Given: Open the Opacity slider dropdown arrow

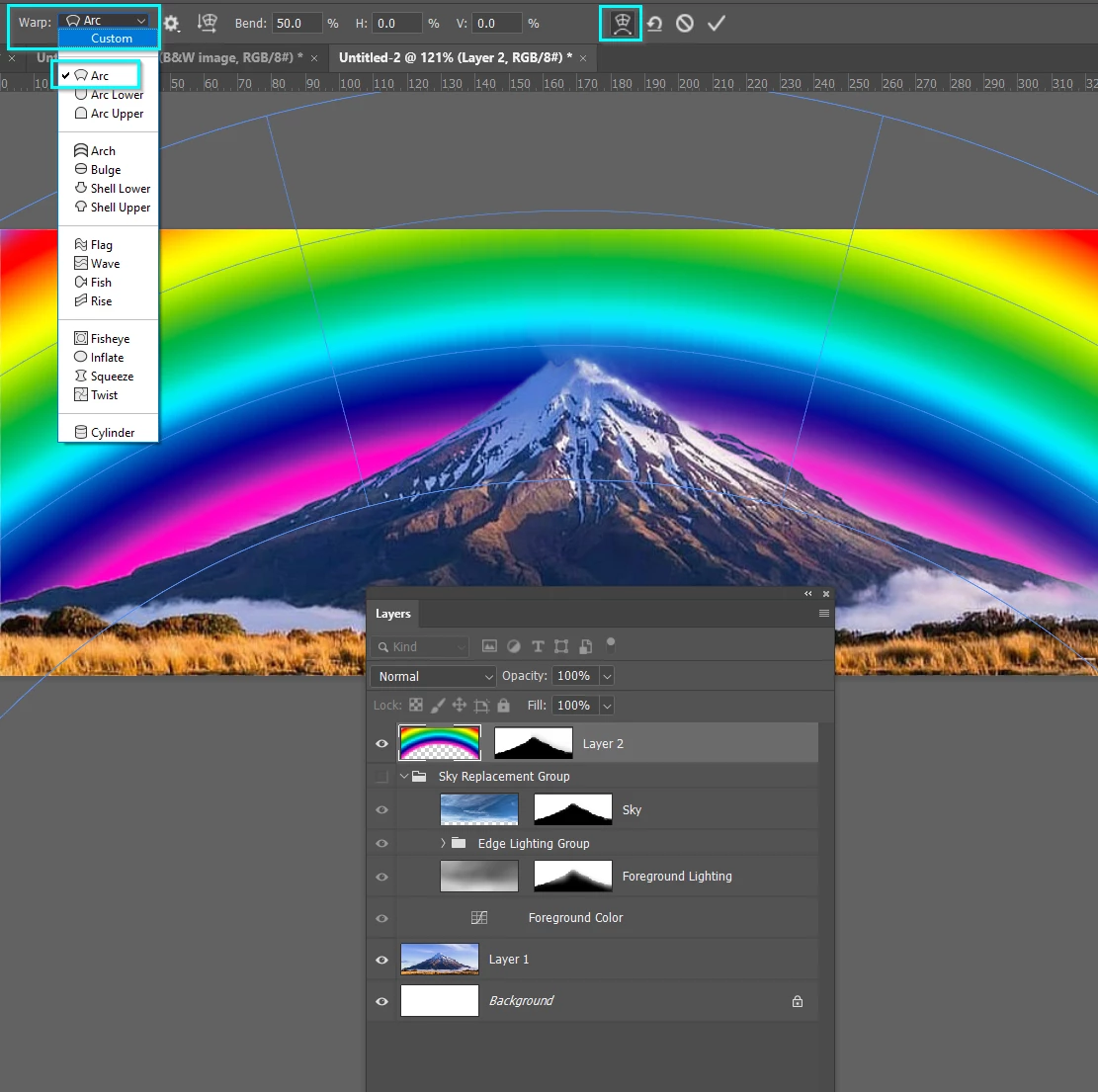Looking at the screenshot, I should click(607, 676).
